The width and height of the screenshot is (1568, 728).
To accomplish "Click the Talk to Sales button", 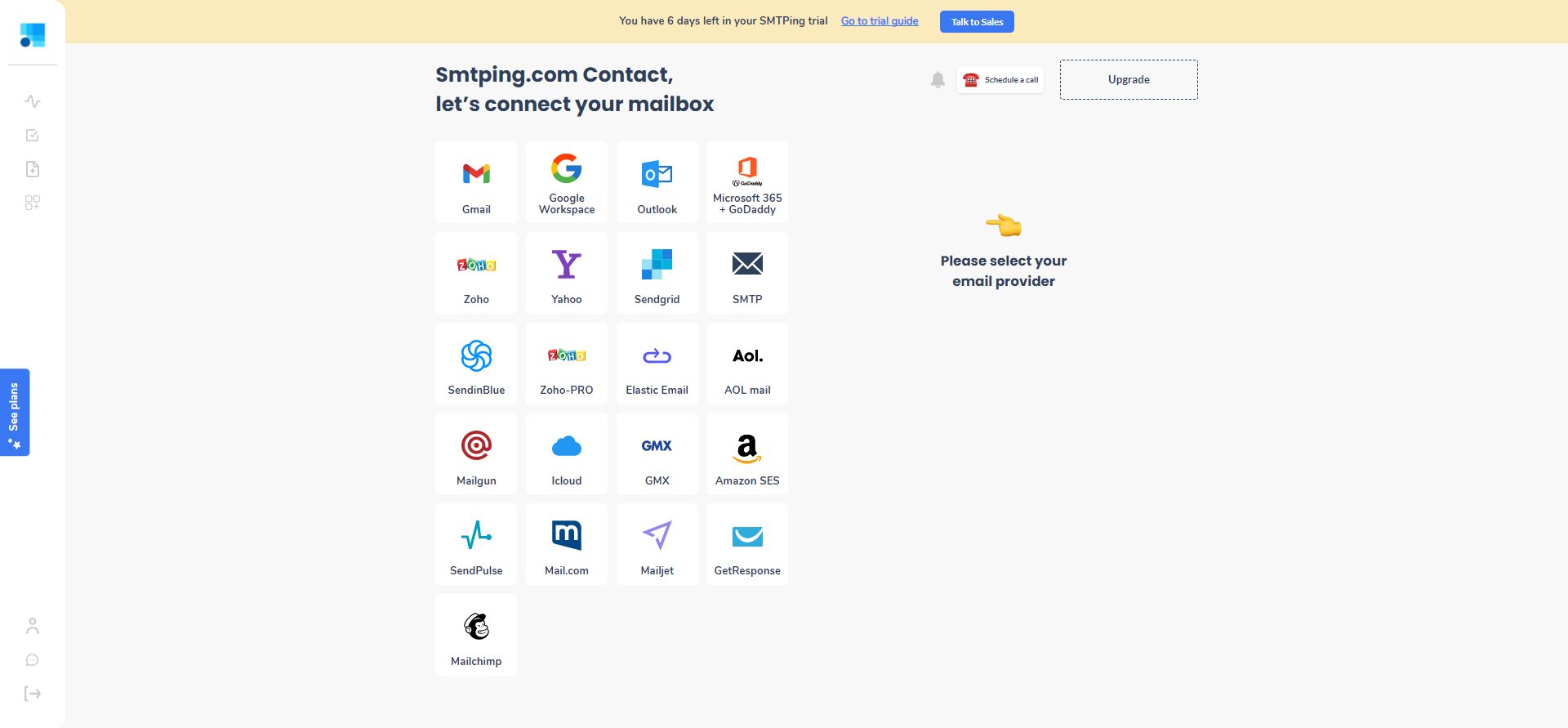I will [x=977, y=22].
